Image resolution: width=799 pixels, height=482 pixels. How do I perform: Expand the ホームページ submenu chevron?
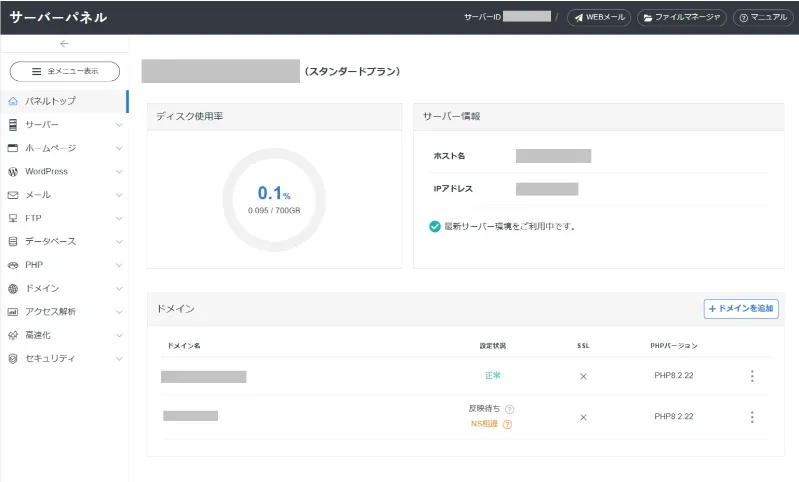(119, 148)
